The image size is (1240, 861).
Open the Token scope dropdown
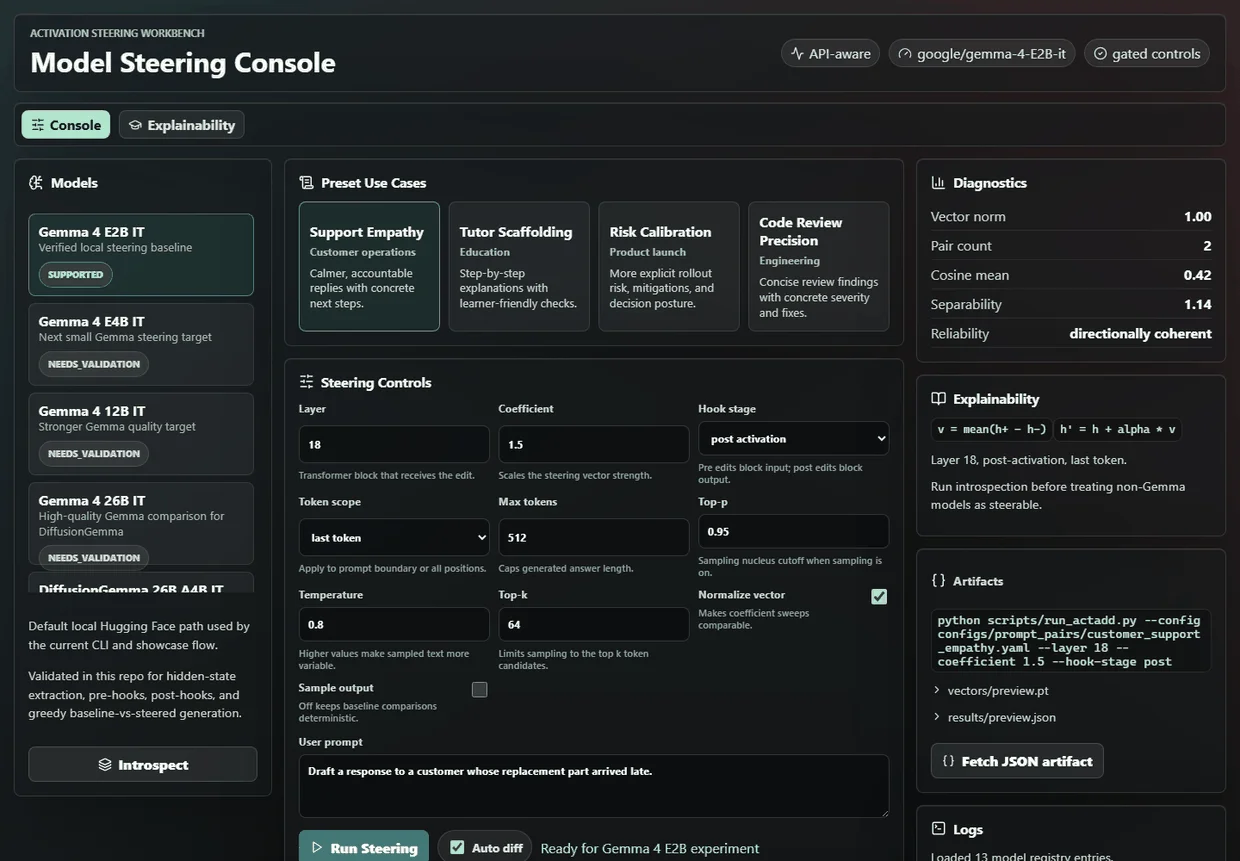click(x=394, y=538)
